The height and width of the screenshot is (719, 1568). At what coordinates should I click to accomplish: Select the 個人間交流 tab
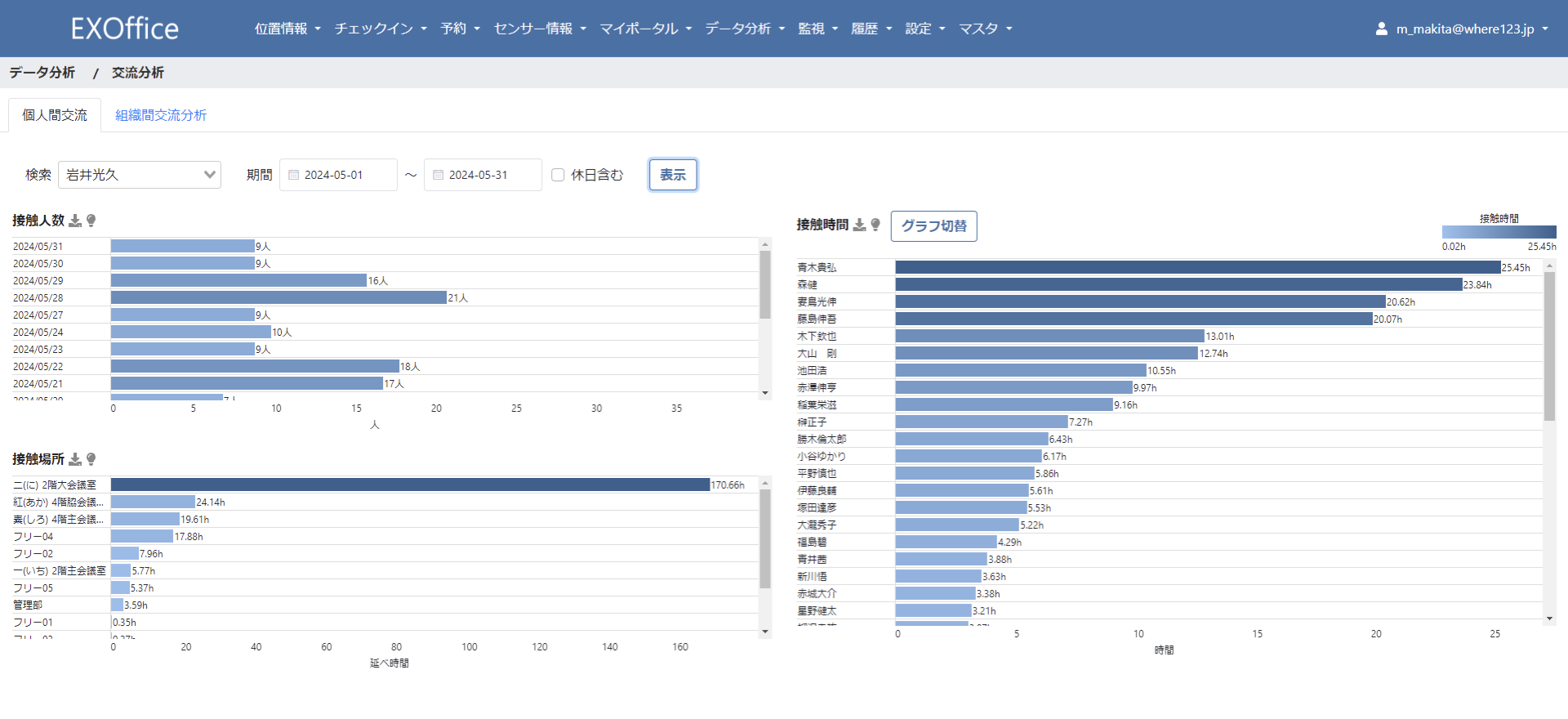pyautogui.click(x=55, y=115)
